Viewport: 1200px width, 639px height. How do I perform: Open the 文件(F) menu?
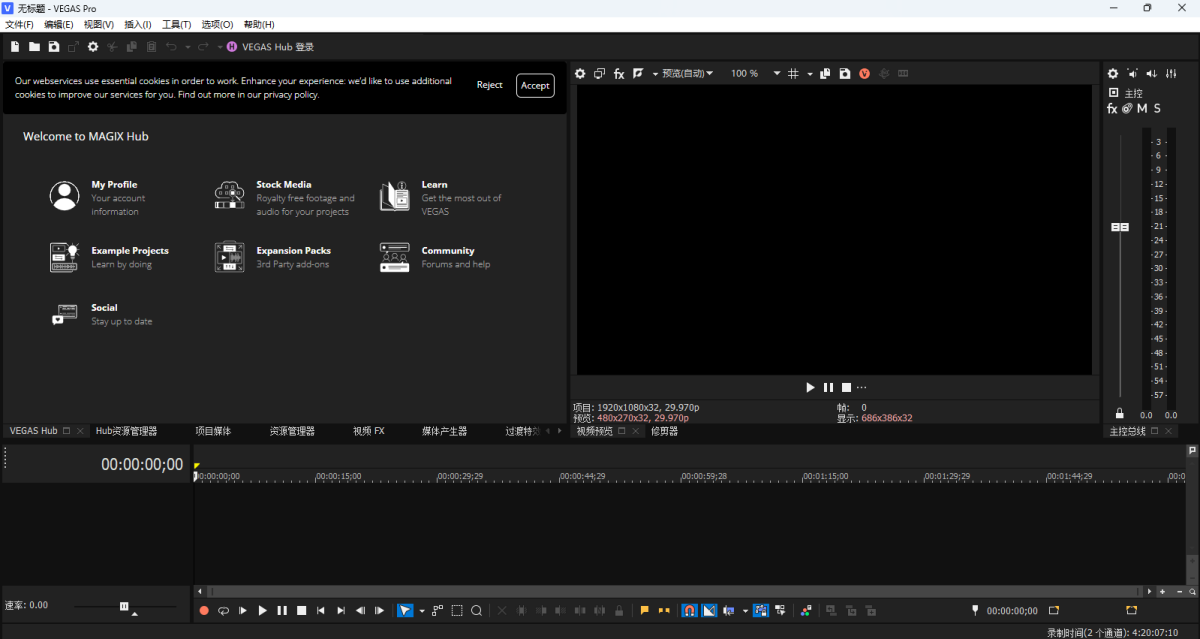[19, 24]
